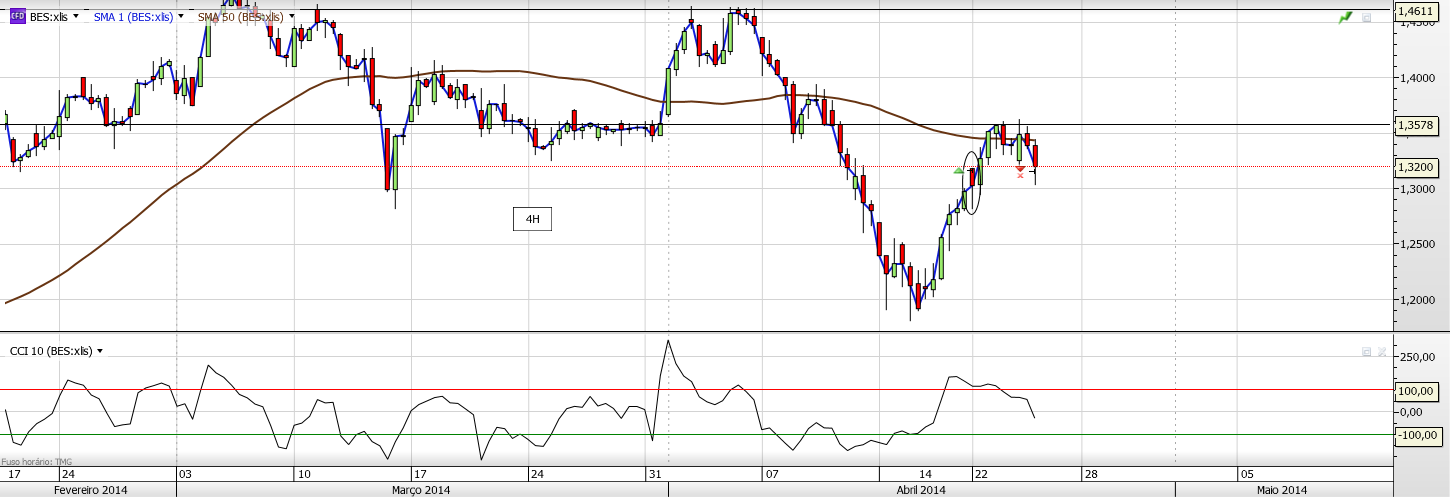Click the purple CFD instrument icon

tap(18, 17)
